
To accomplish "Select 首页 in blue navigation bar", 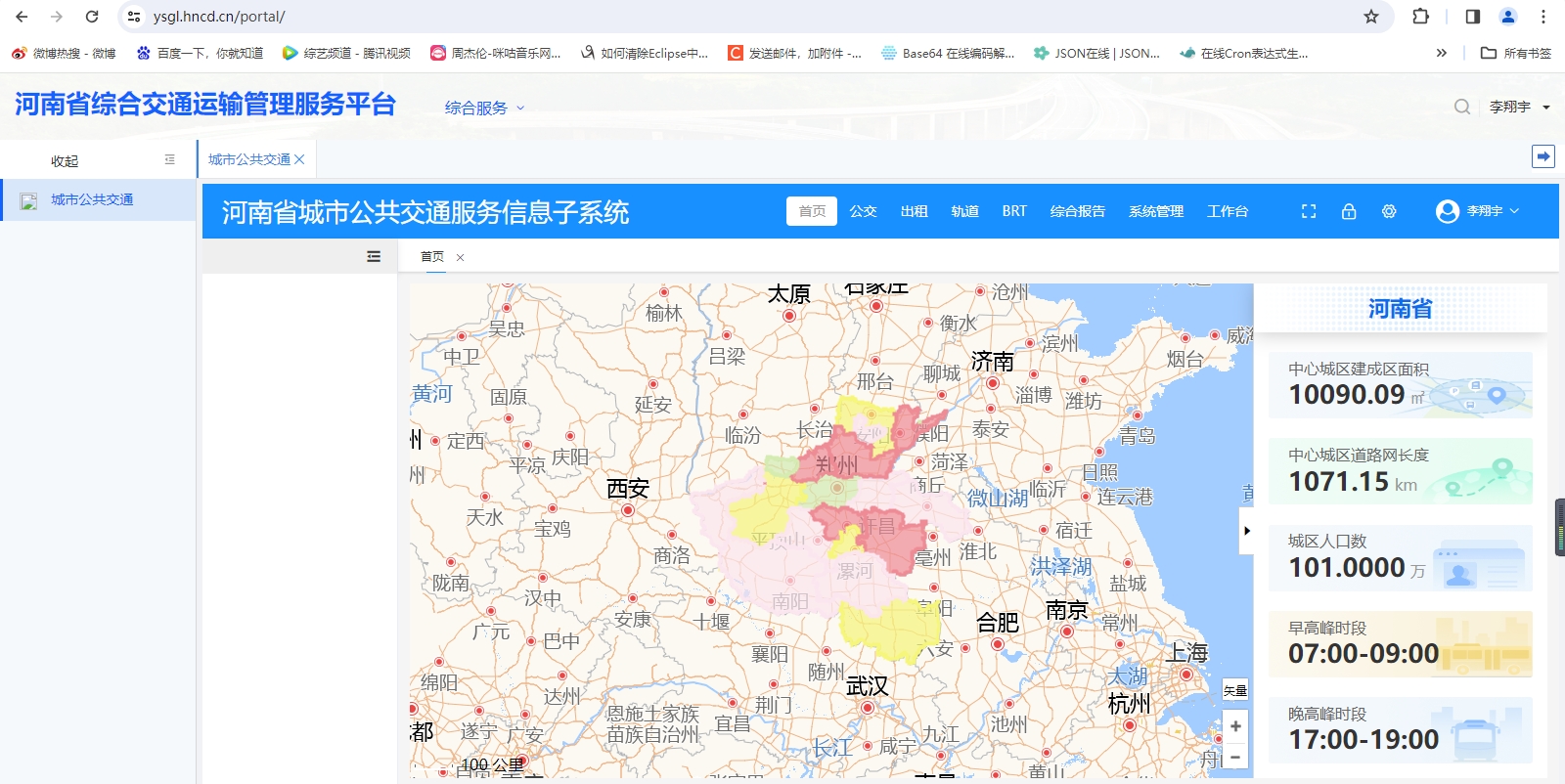I will point(812,211).
